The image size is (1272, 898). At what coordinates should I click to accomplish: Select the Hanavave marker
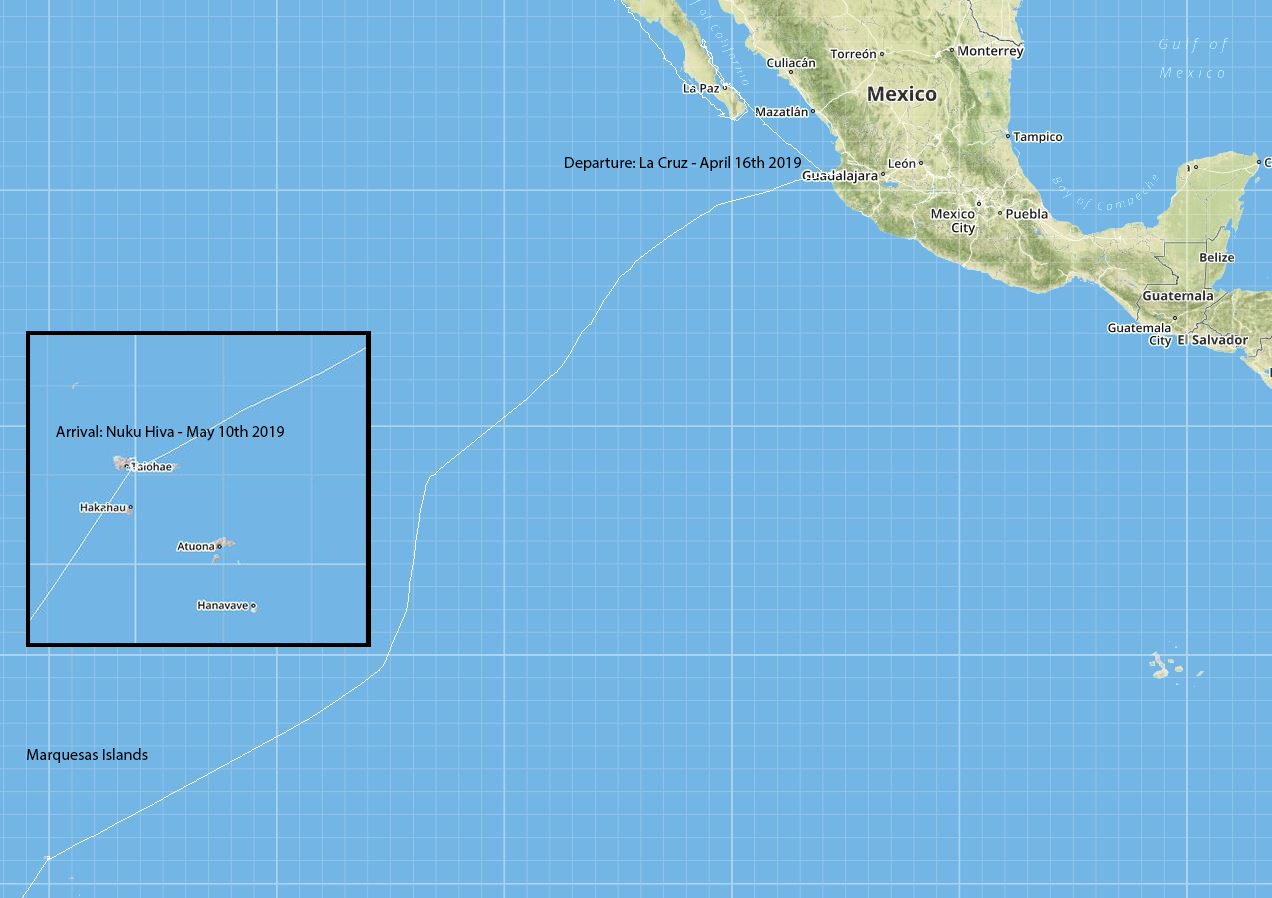(x=255, y=605)
